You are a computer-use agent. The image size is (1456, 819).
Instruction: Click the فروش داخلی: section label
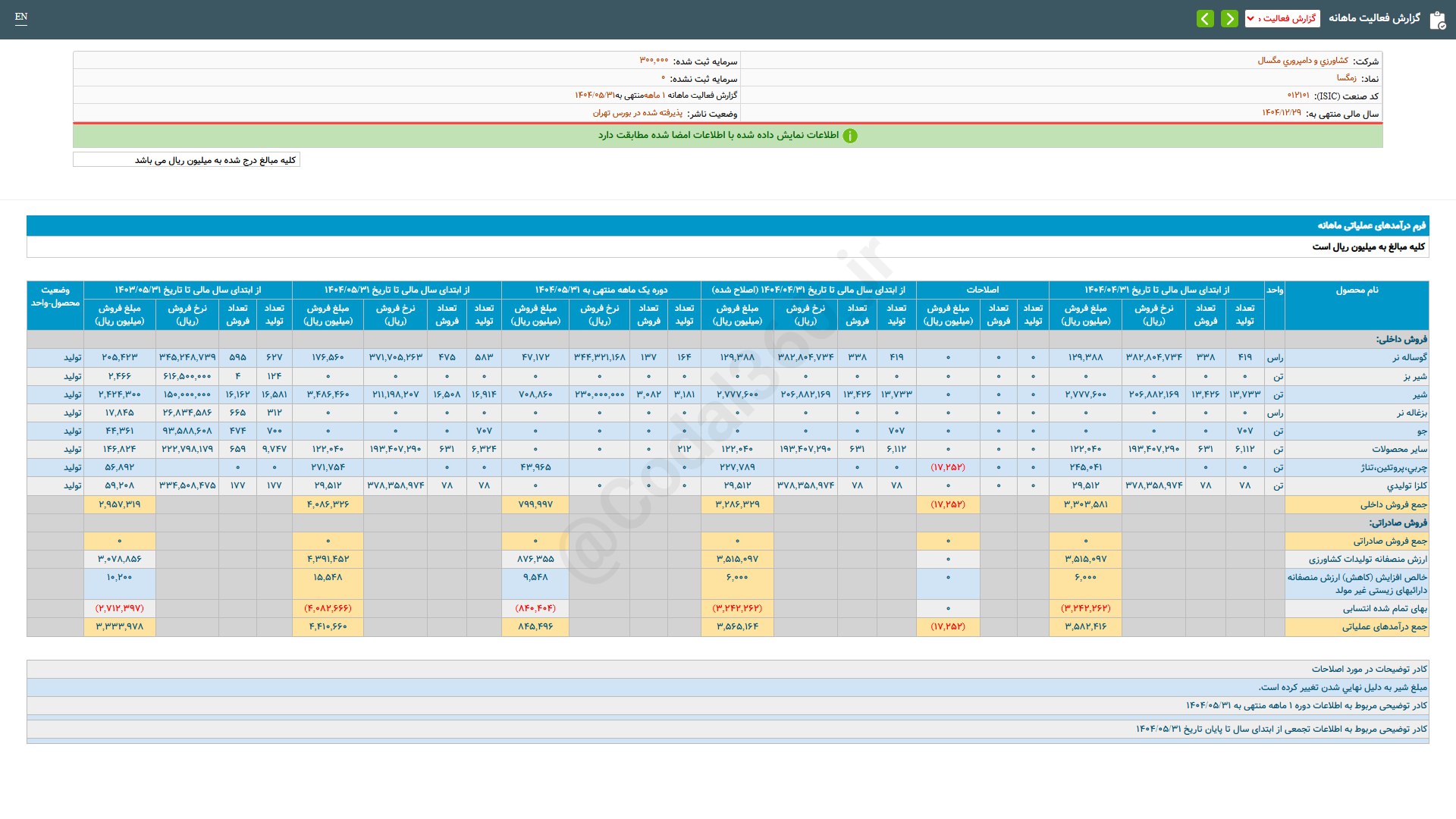pyautogui.click(x=1401, y=340)
